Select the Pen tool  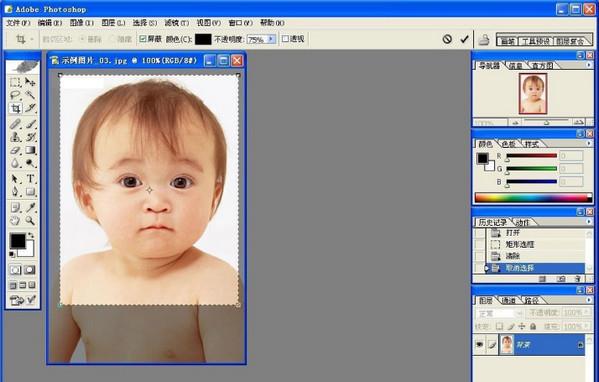pos(15,191)
